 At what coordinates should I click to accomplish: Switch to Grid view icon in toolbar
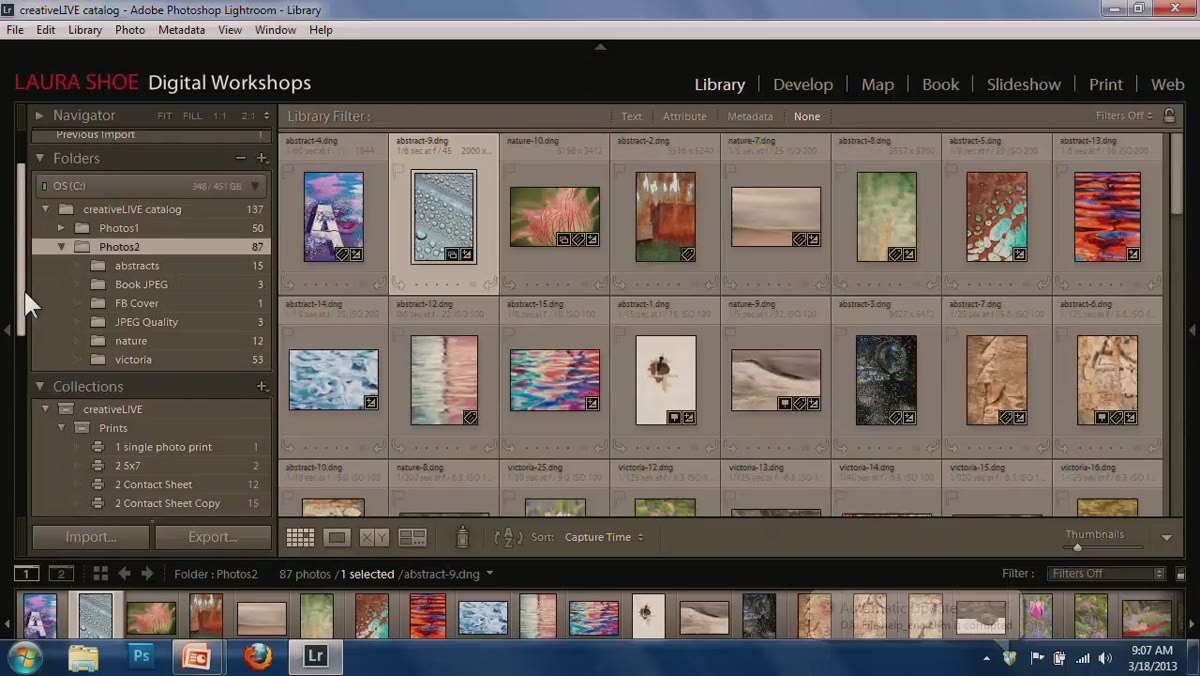[300, 538]
